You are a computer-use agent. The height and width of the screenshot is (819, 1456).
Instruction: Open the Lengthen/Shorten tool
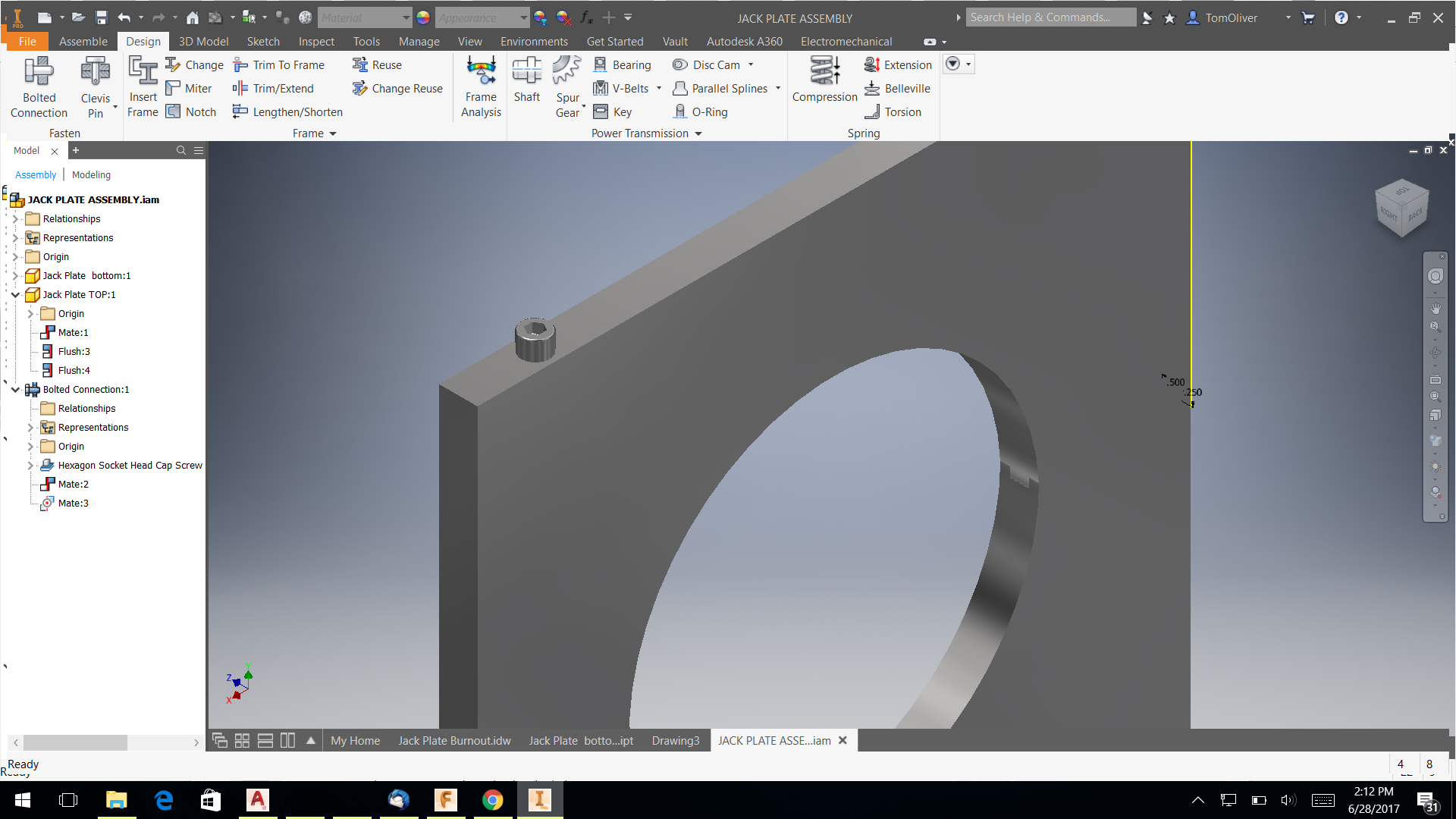click(287, 112)
